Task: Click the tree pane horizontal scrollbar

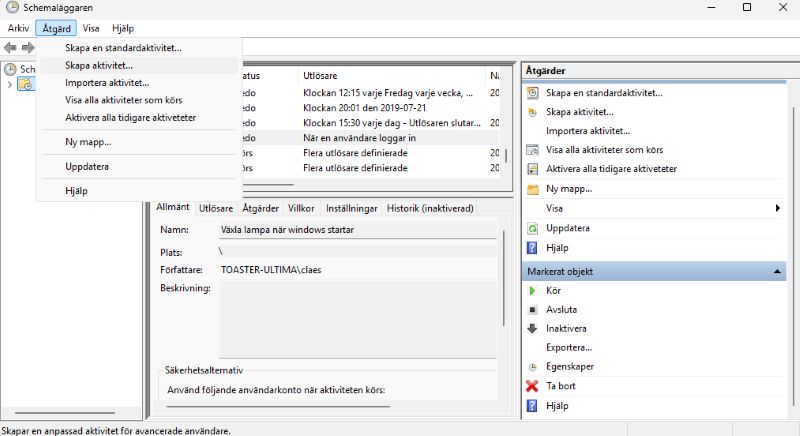Action: coord(65,413)
